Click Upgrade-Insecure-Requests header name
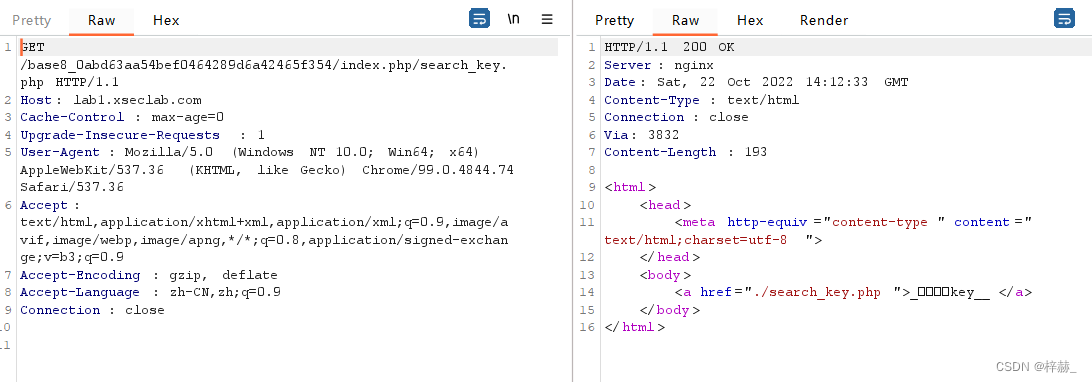 (x=120, y=135)
